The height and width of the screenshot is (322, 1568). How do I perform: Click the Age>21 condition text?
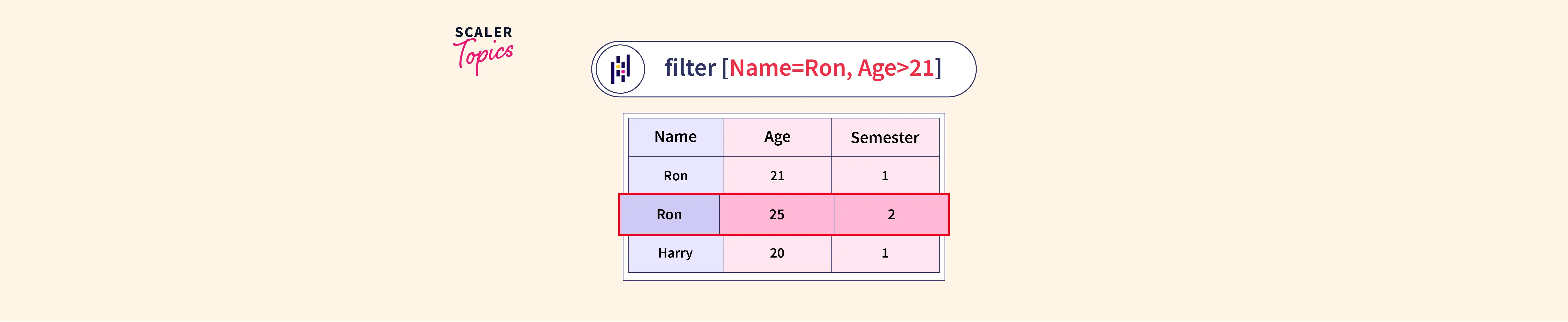(895, 68)
